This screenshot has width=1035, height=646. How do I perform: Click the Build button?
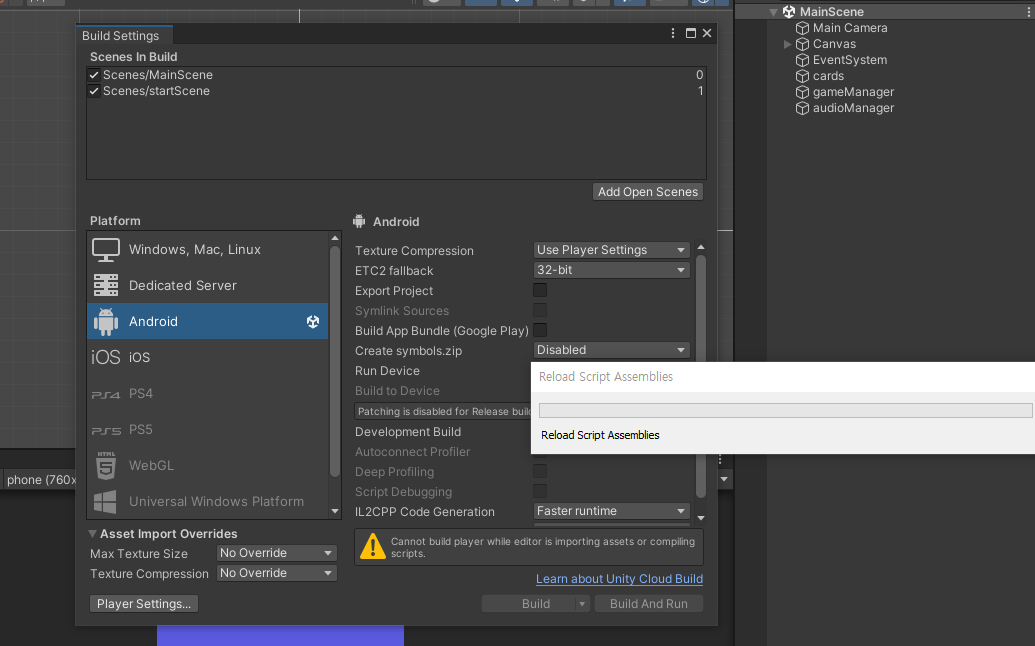click(535, 604)
